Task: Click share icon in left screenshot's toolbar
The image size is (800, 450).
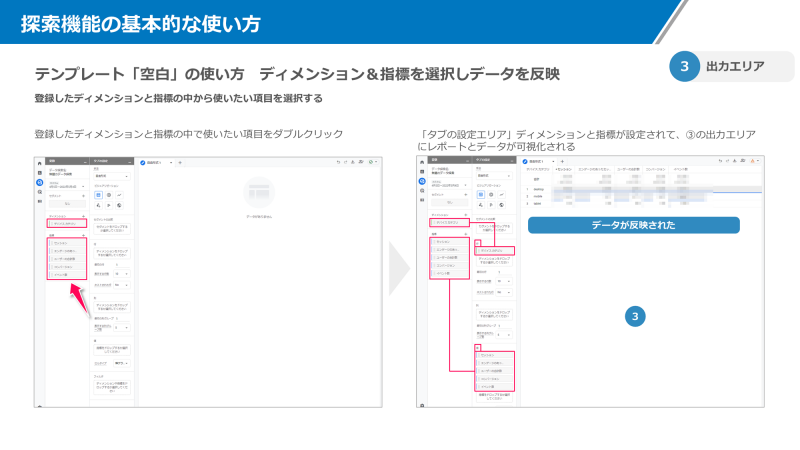Action: (x=360, y=161)
